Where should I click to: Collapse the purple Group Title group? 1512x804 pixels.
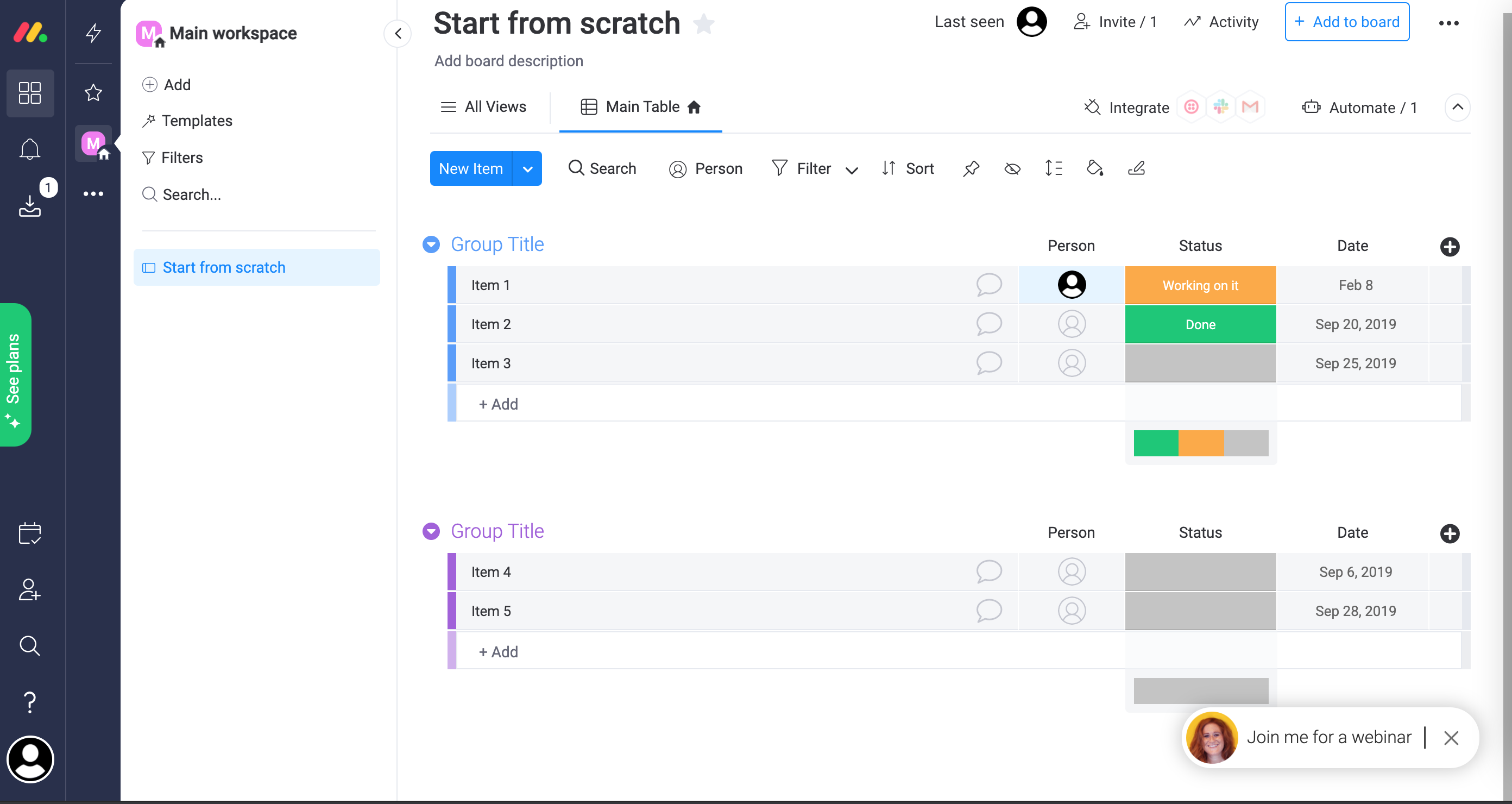[431, 531]
